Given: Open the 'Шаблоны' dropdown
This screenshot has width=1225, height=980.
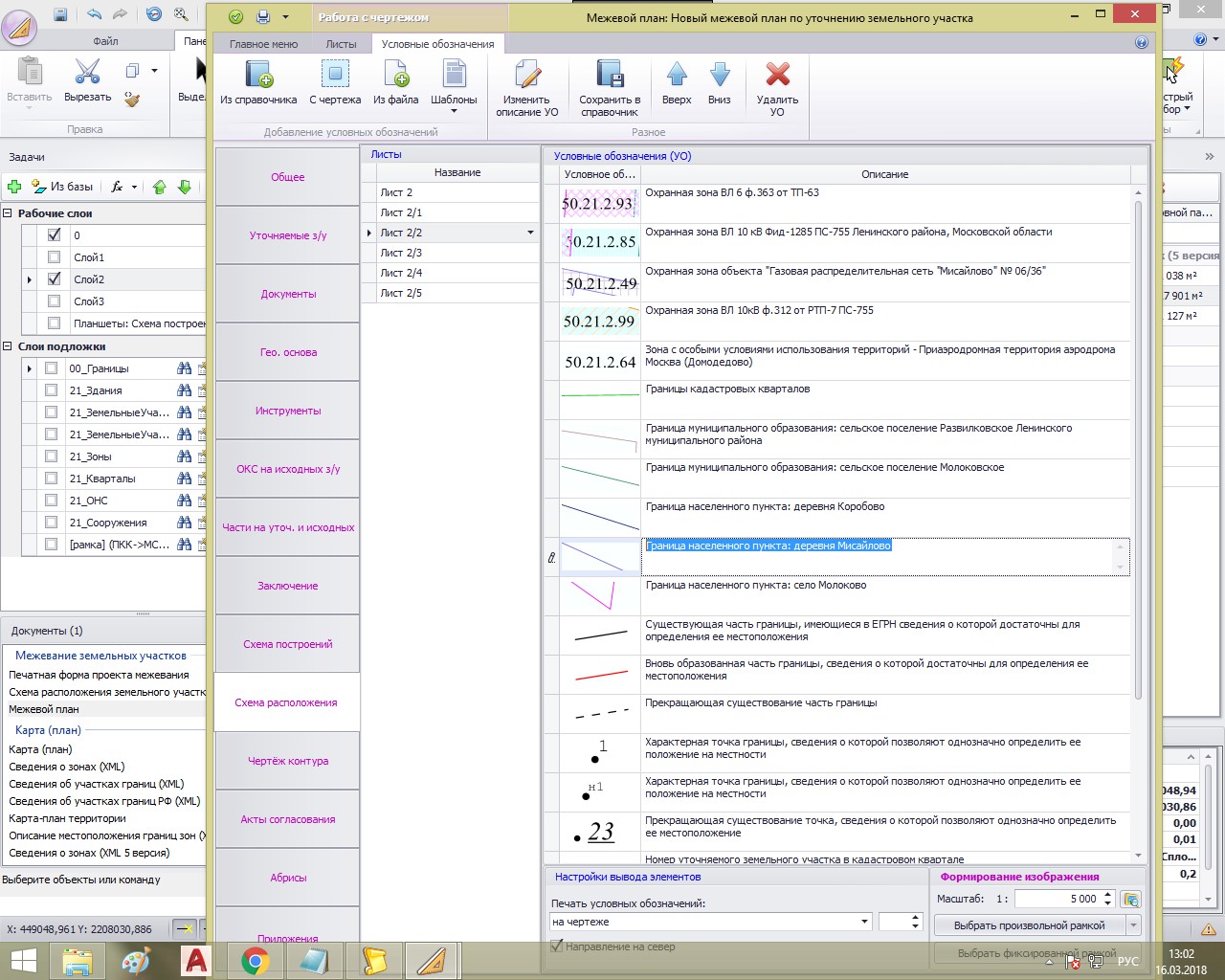Looking at the screenshot, I should tap(454, 111).
